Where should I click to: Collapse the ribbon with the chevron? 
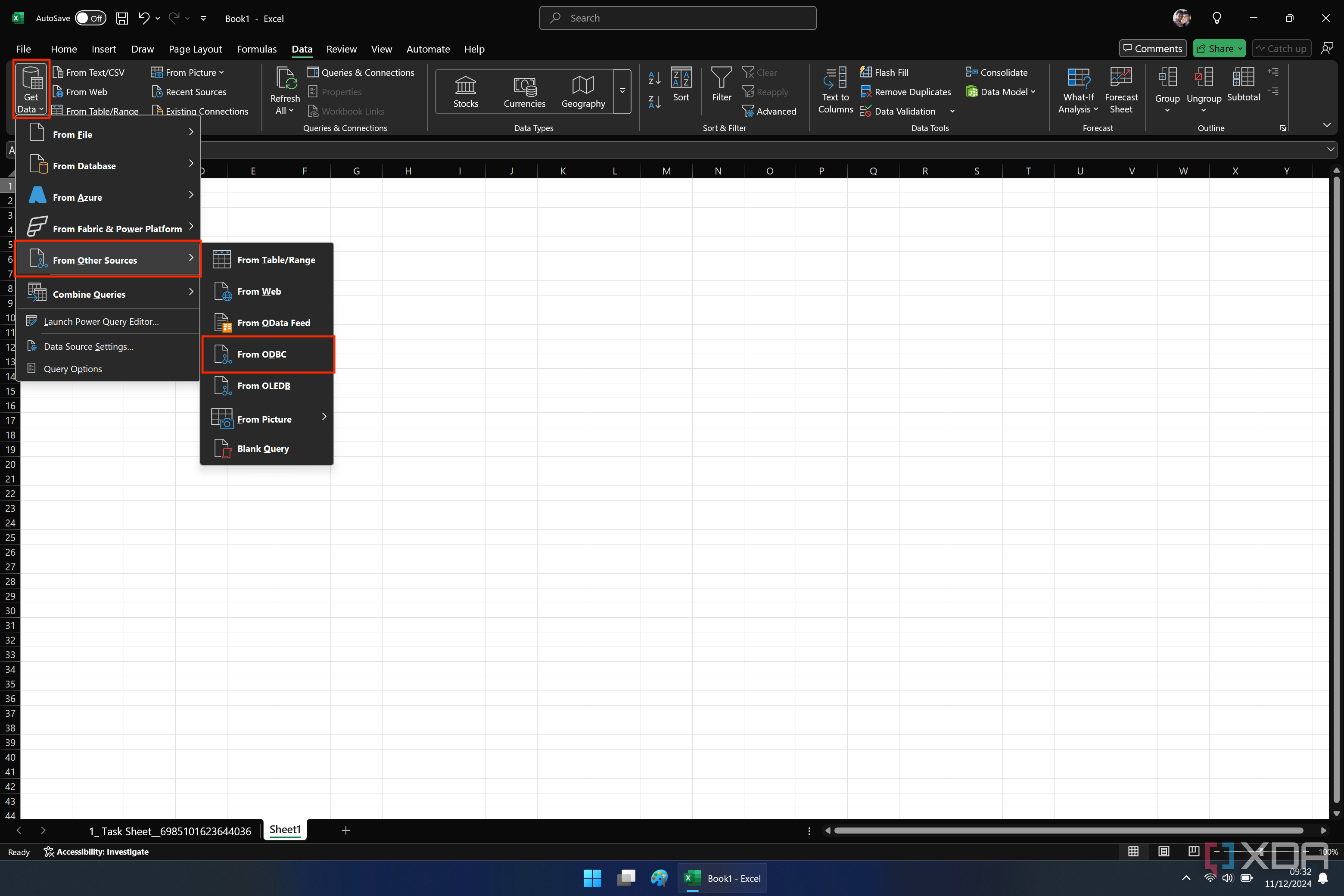1327,124
